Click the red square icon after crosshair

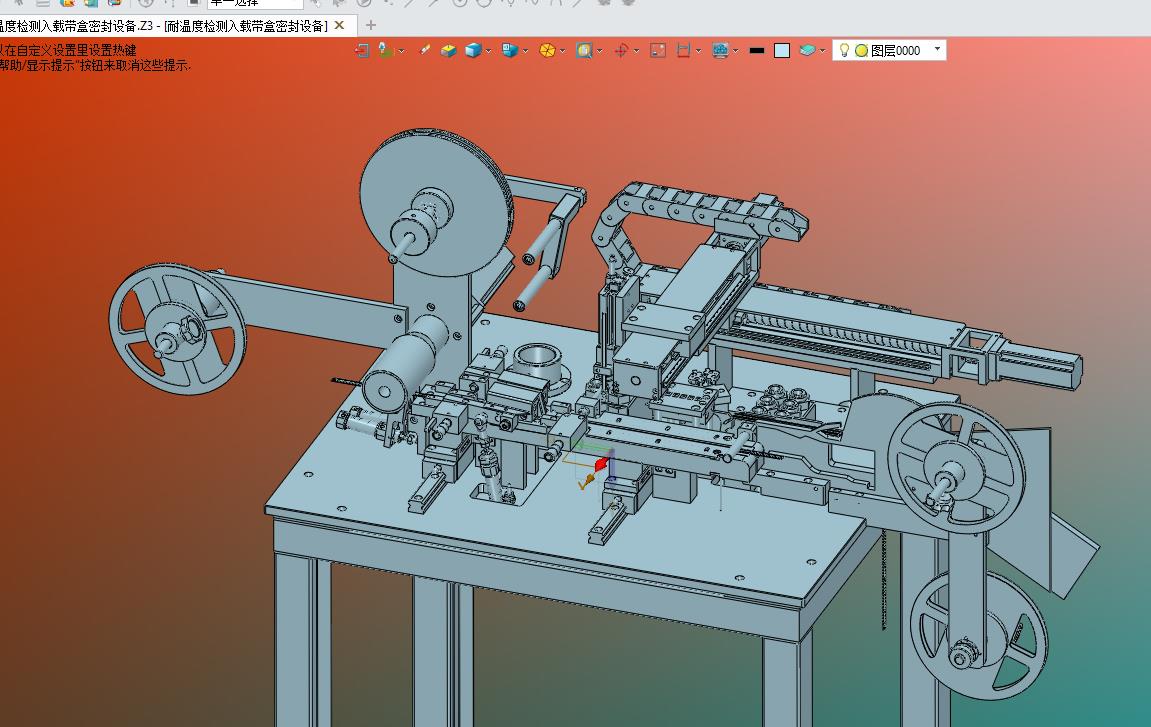[658, 50]
